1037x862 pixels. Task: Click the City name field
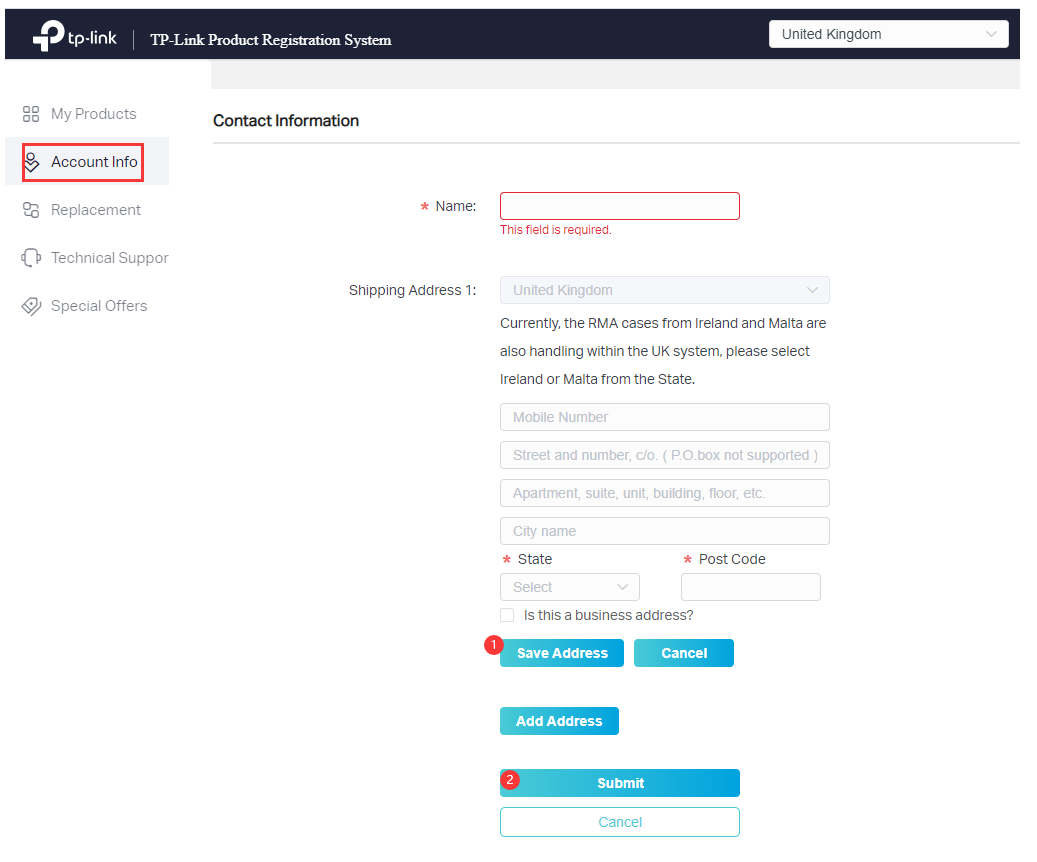[664, 531]
